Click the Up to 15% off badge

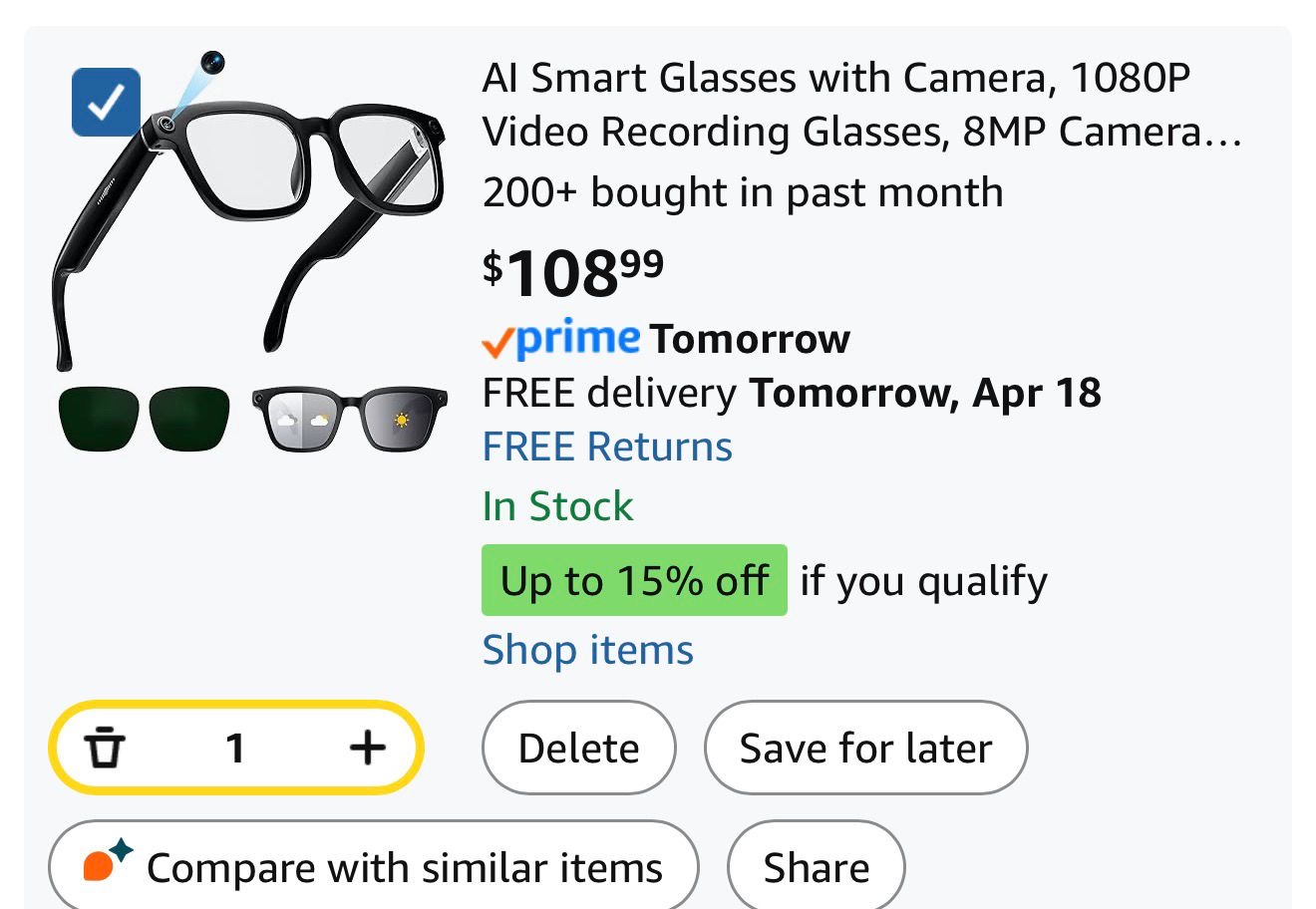pos(634,580)
